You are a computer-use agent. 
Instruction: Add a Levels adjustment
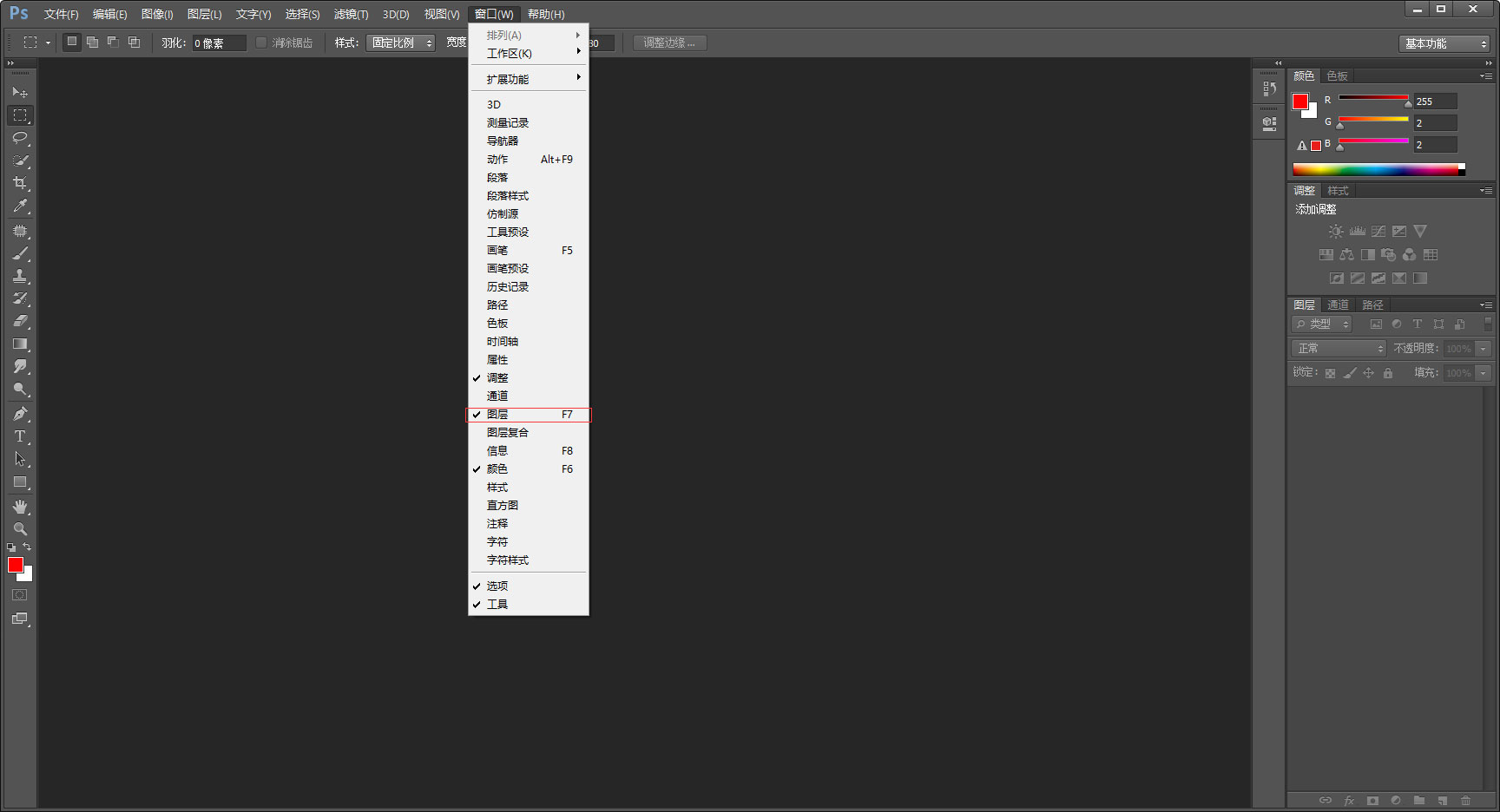(x=1358, y=232)
